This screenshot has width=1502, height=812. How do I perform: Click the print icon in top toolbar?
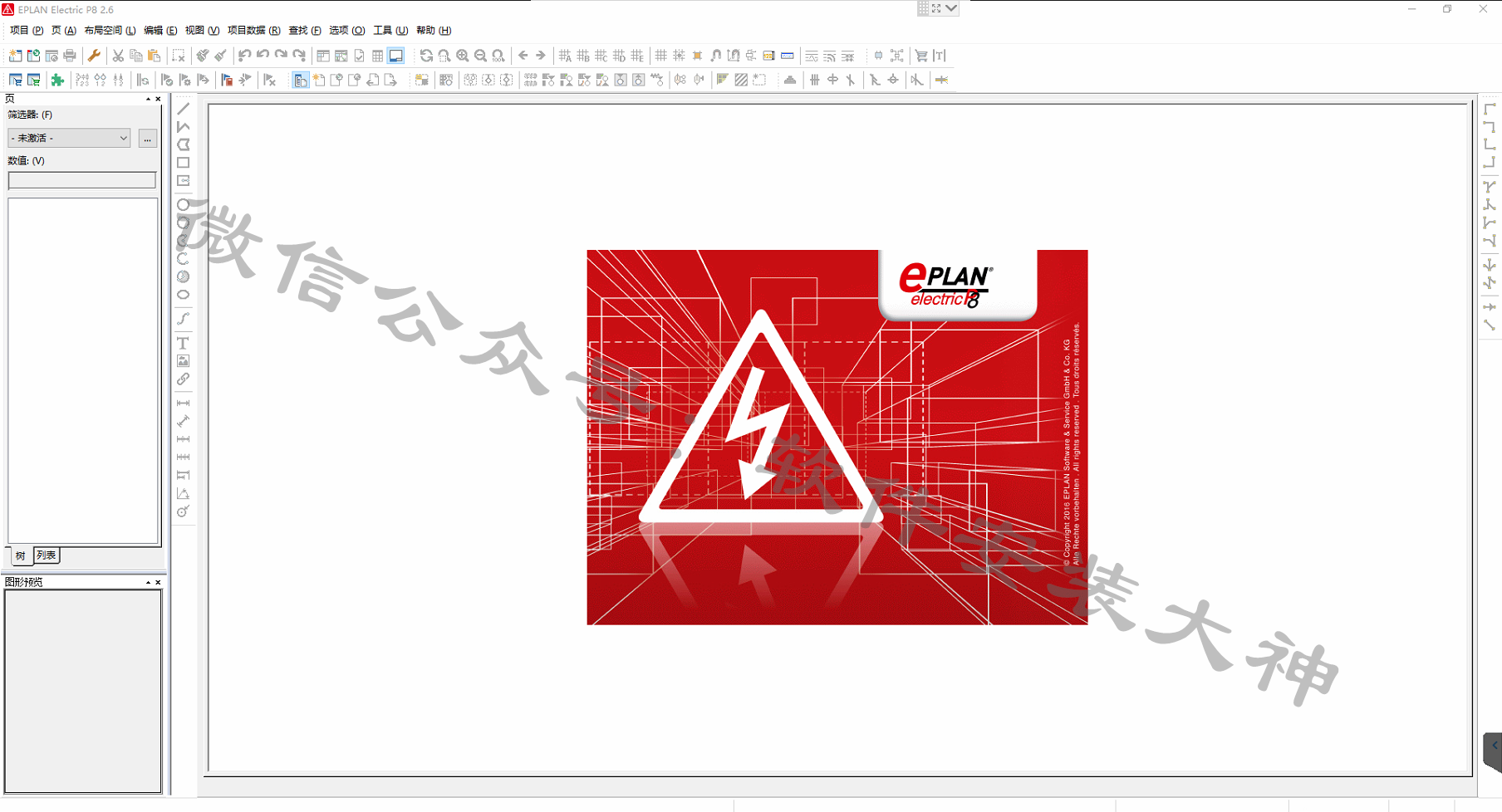(70, 56)
